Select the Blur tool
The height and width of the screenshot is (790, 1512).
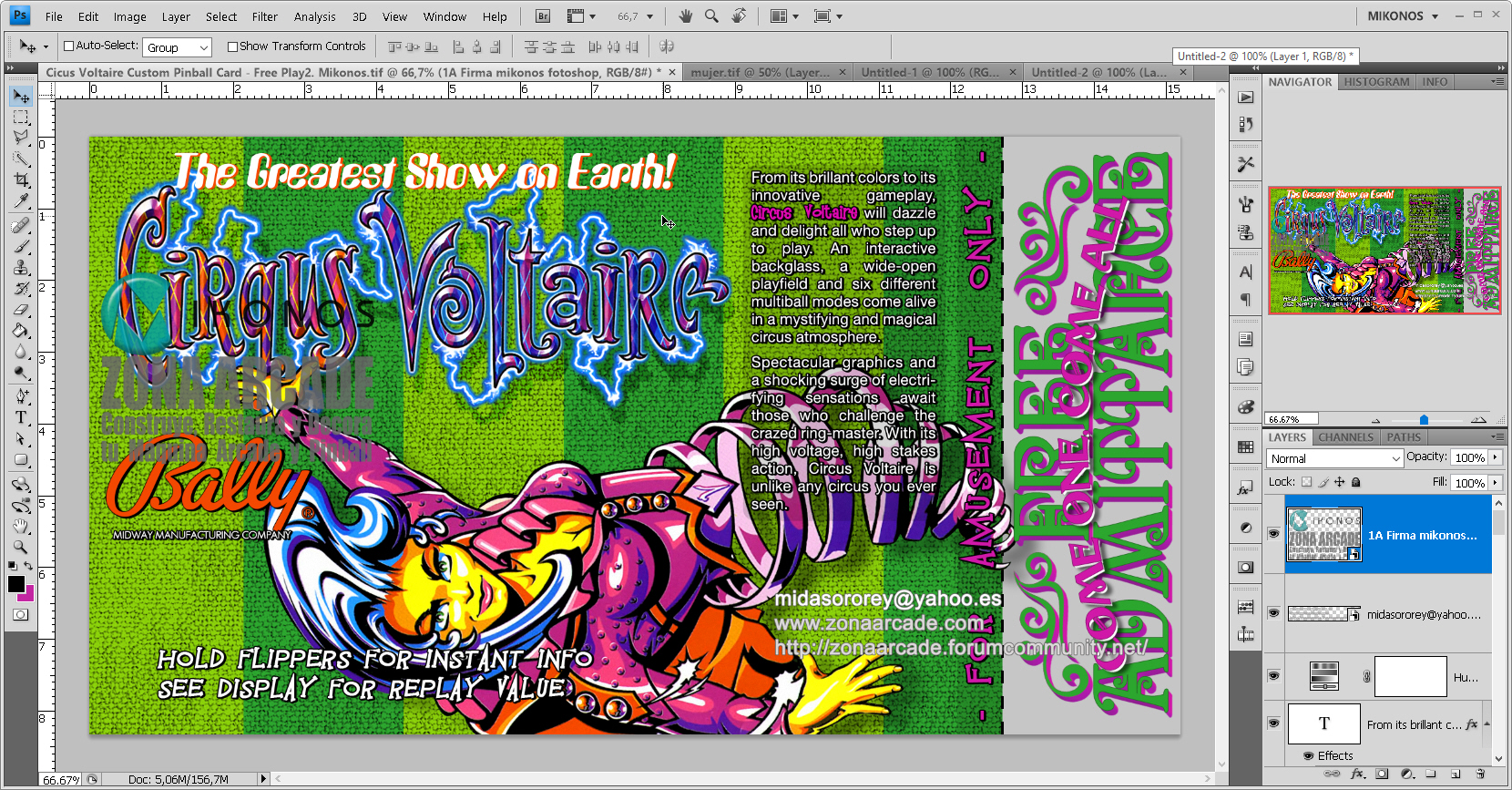point(21,352)
